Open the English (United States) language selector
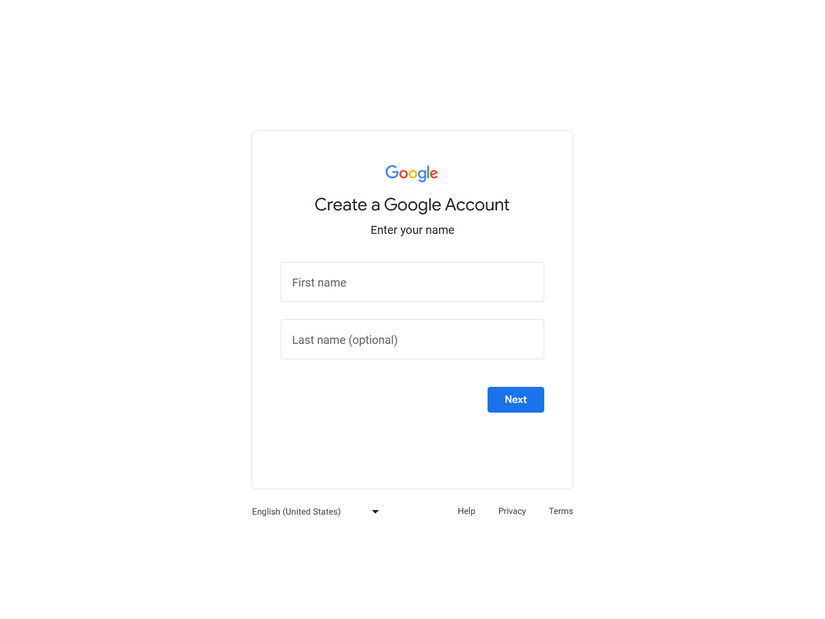This screenshot has width=825, height=619. [316, 512]
